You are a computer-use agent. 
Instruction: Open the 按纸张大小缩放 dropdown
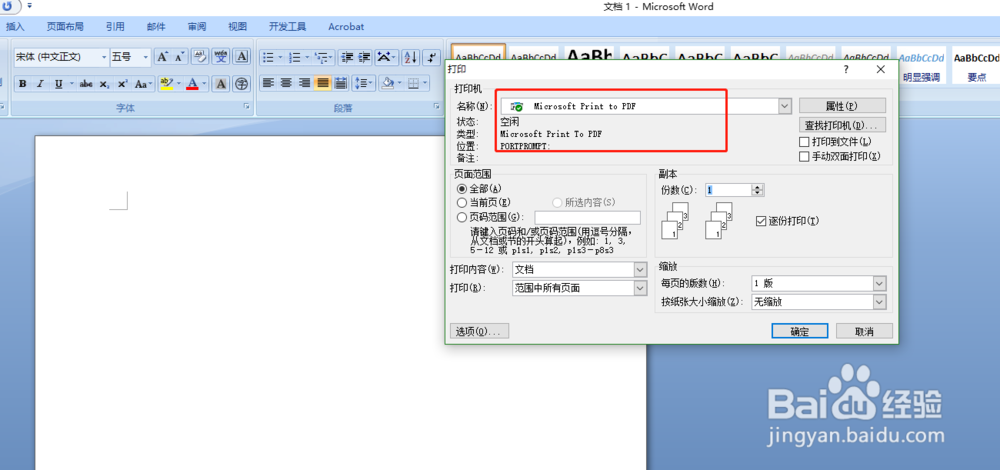point(879,301)
